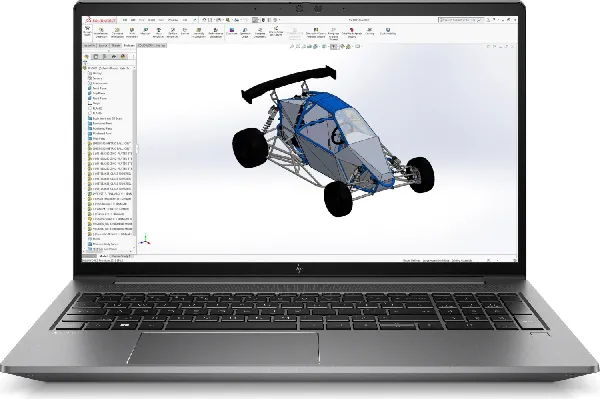Click the Search Commands input box
Screen dimensions: 600x399
pyautogui.click(x=461, y=20)
